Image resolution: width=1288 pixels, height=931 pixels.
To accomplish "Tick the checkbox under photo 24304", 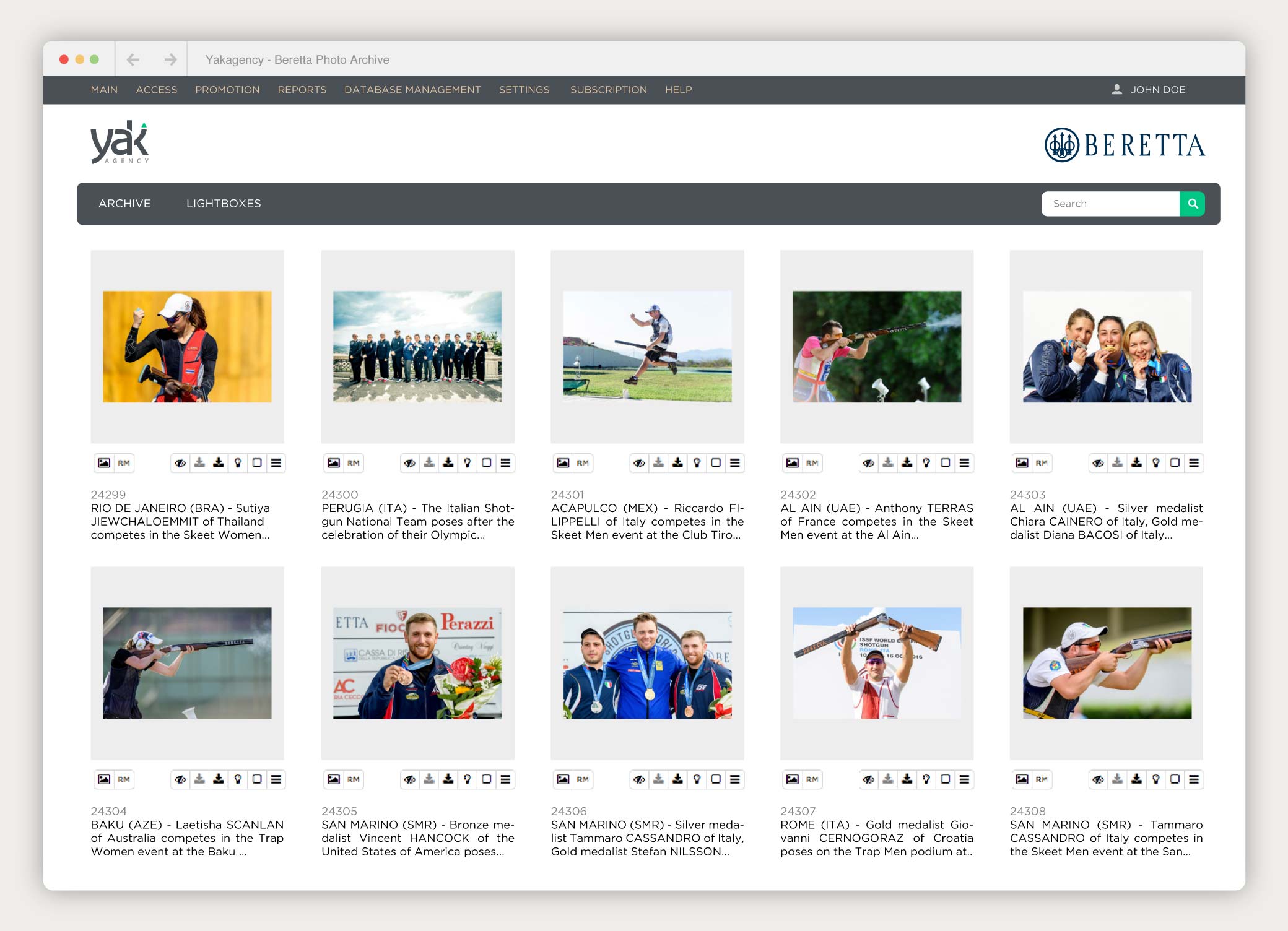I will click(x=257, y=779).
